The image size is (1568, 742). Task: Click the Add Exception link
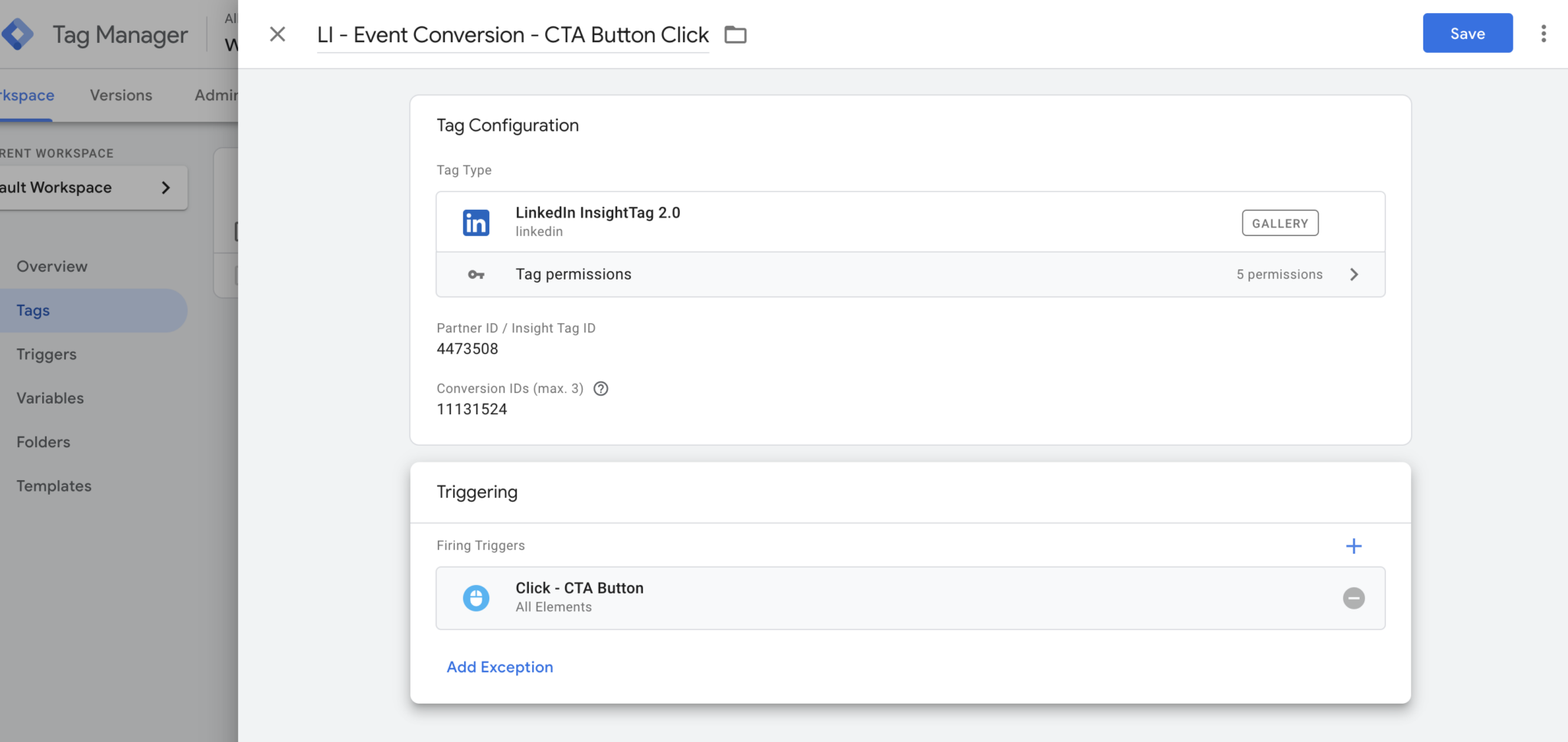point(499,666)
